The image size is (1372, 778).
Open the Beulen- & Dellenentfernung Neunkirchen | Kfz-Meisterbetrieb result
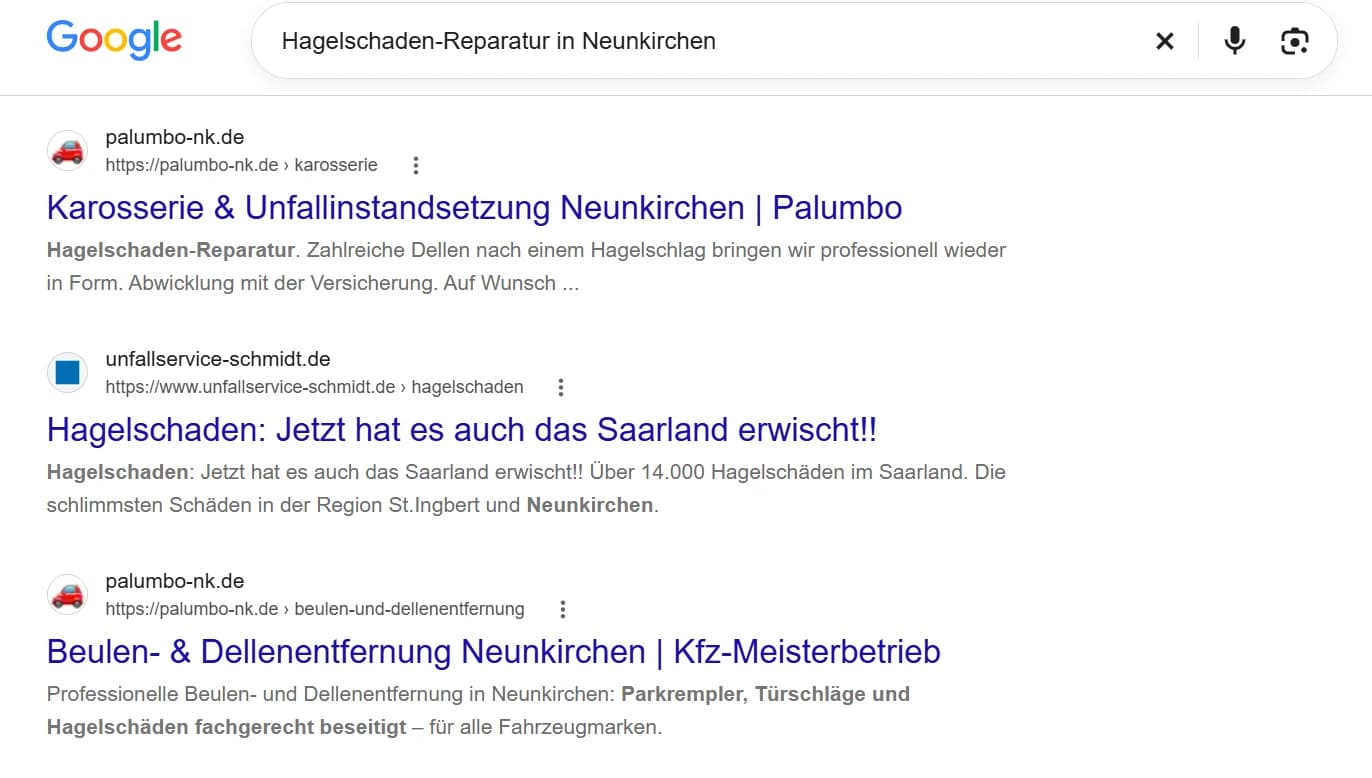494,652
